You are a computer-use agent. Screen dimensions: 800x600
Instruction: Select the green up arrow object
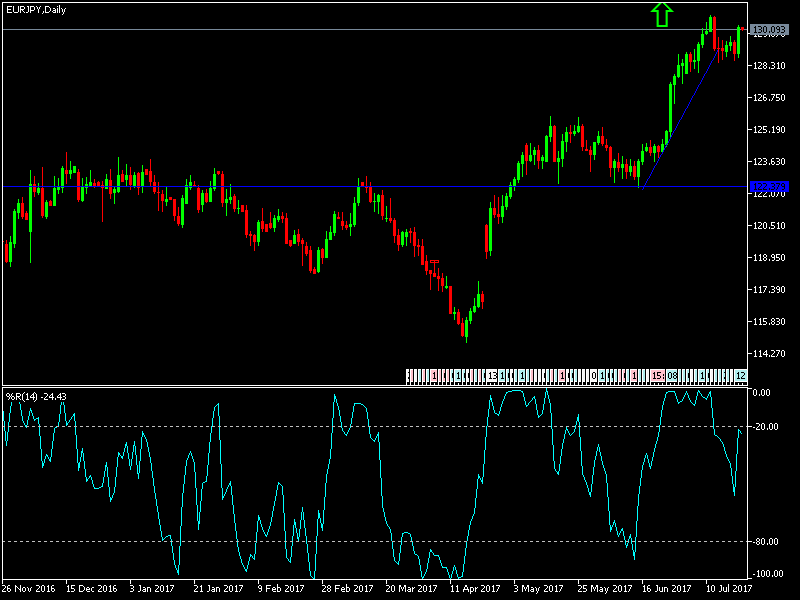pos(662,15)
